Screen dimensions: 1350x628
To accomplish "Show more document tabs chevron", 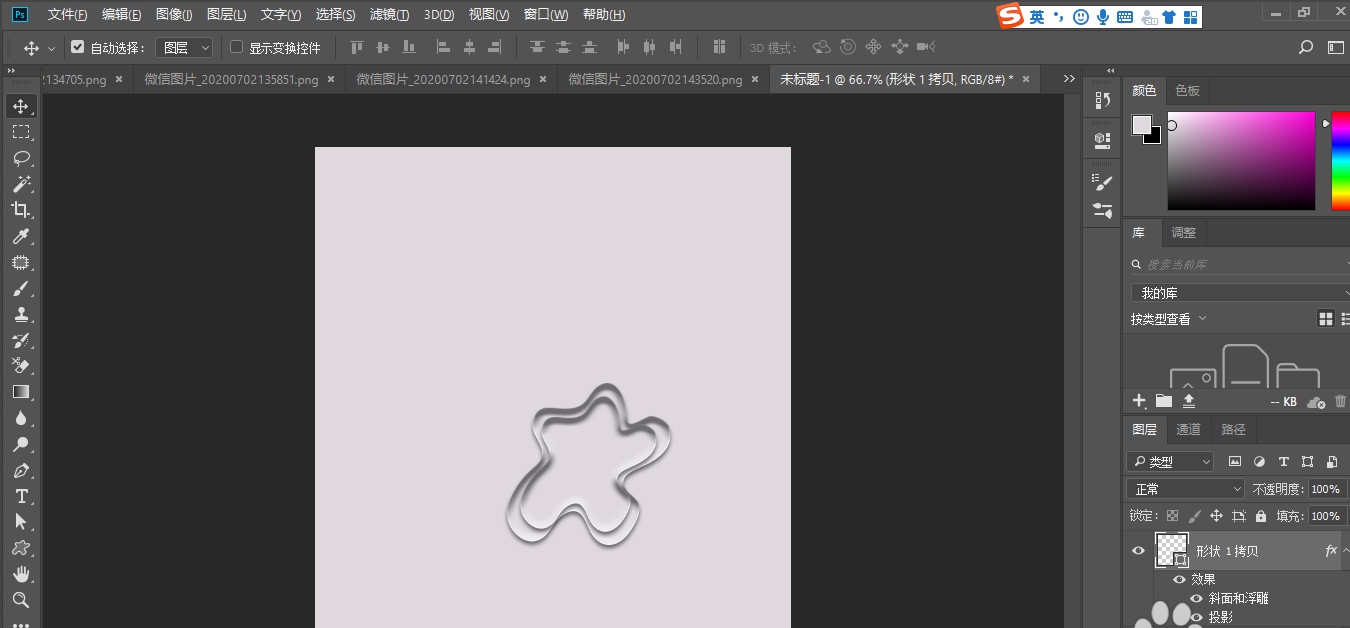I will pyautogui.click(x=1069, y=79).
